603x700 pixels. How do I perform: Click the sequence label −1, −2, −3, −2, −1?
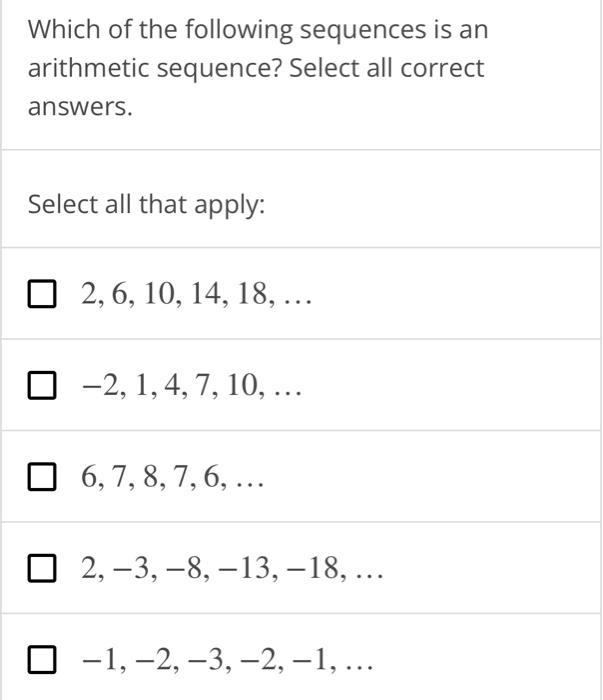(x=227, y=660)
